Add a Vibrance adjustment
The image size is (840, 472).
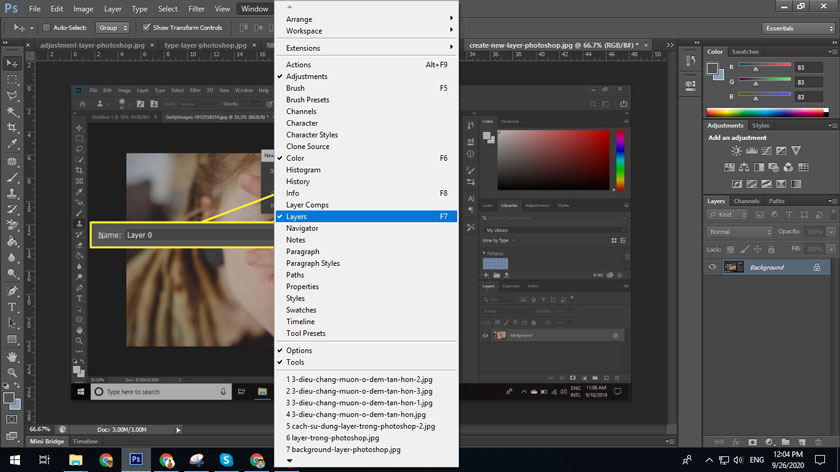796,151
